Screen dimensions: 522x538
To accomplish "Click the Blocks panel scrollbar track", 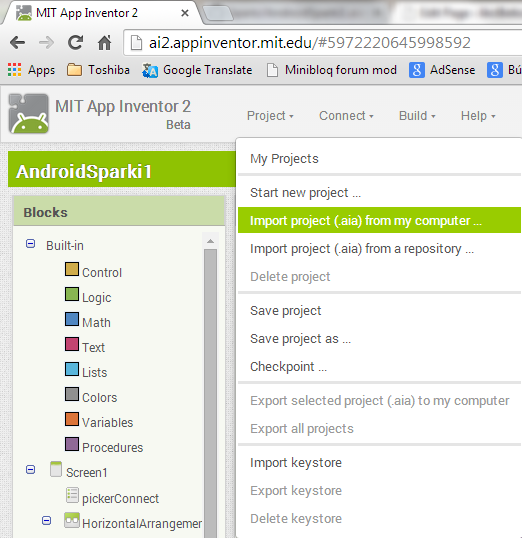I will [x=210, y=393].
